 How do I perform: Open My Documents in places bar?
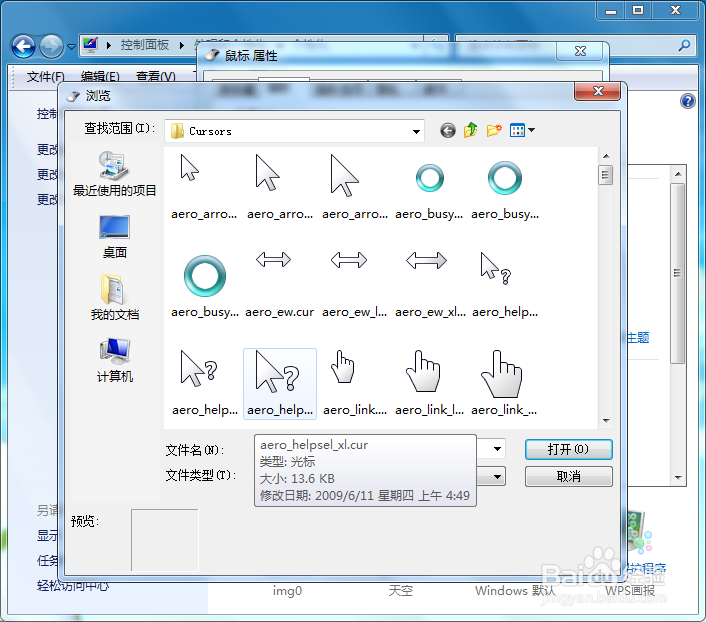114,297
